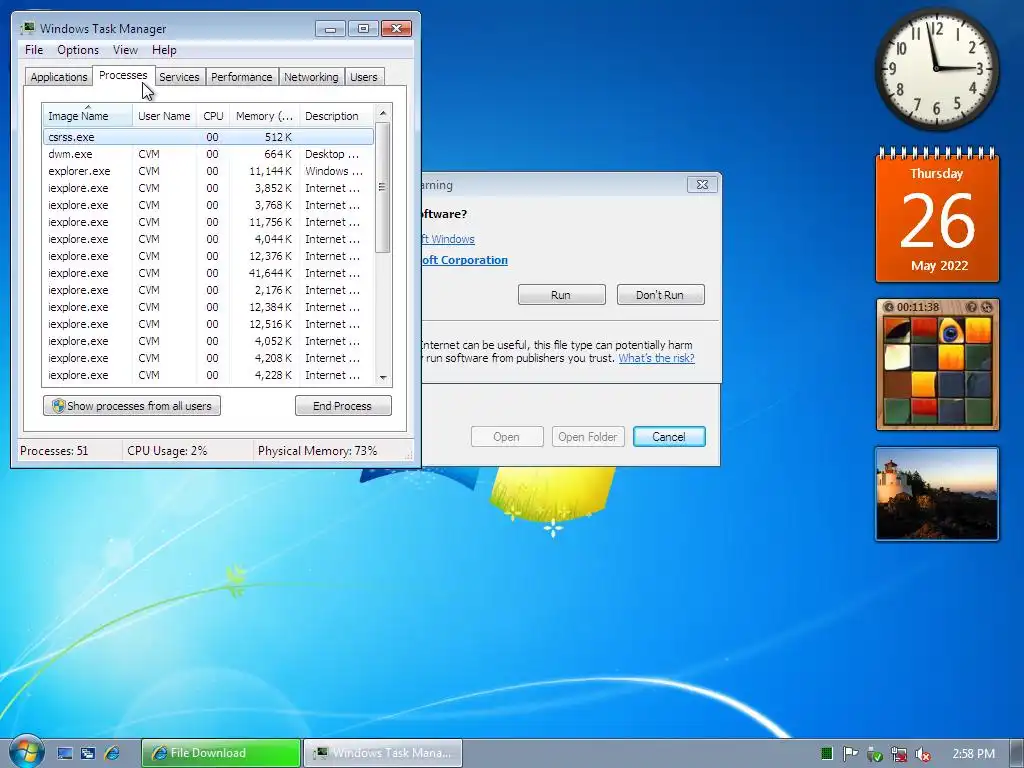Select the csrss.exe process row
The width and height of the screenshot is (1024, 768).
point(208,137)
